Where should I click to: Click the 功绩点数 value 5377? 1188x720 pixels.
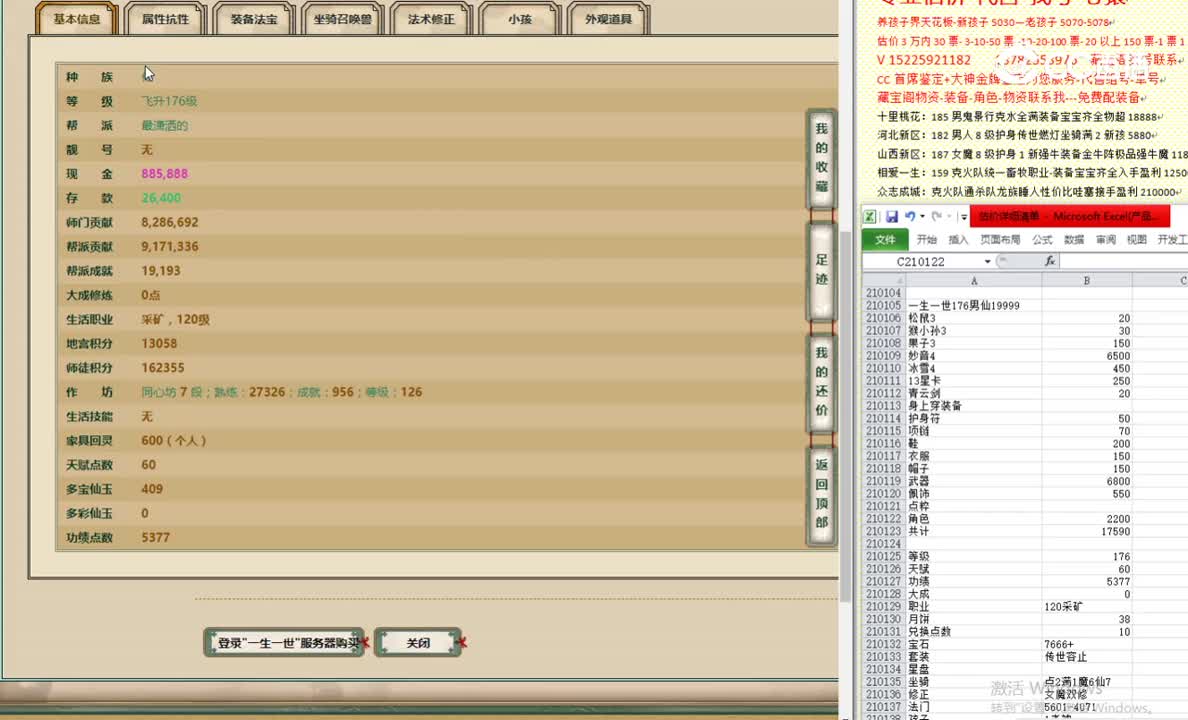point(155,537)
